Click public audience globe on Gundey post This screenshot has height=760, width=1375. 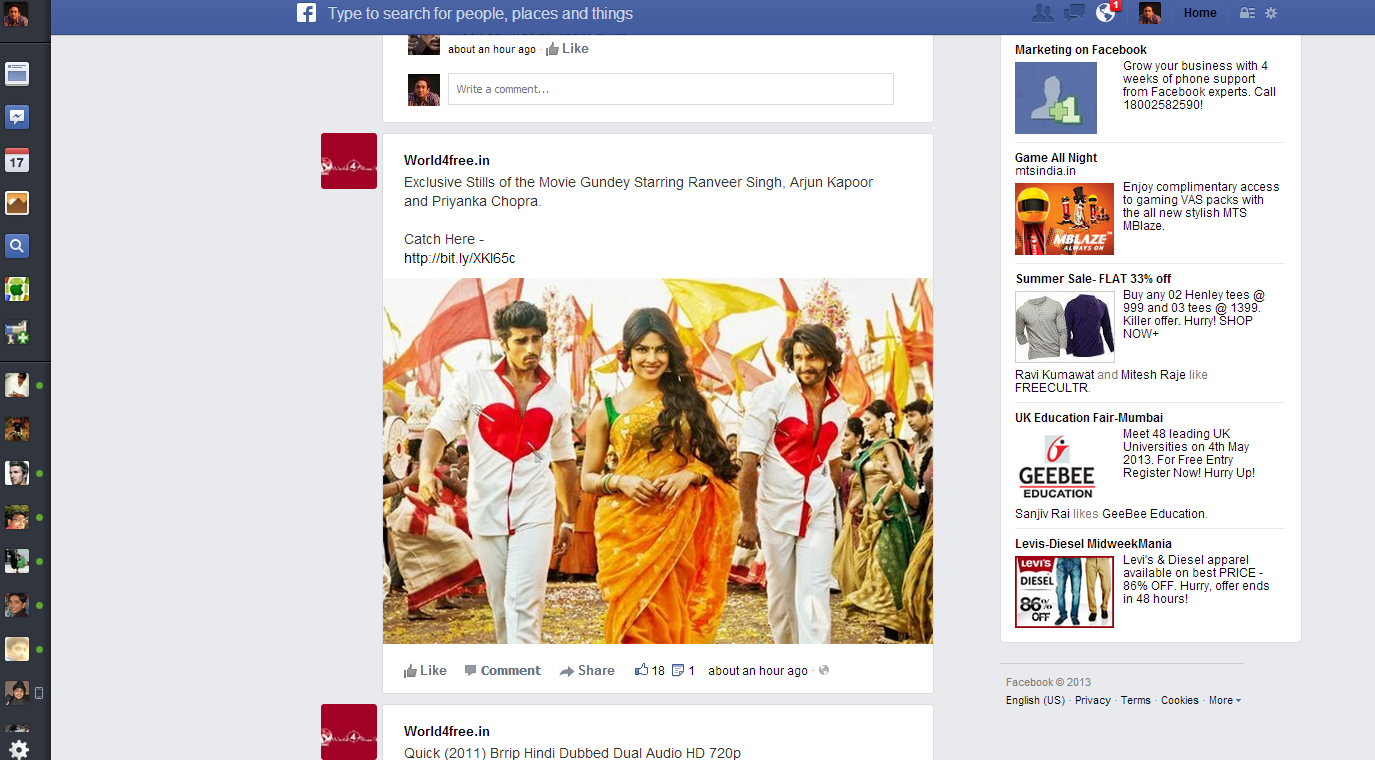(824, 671)
